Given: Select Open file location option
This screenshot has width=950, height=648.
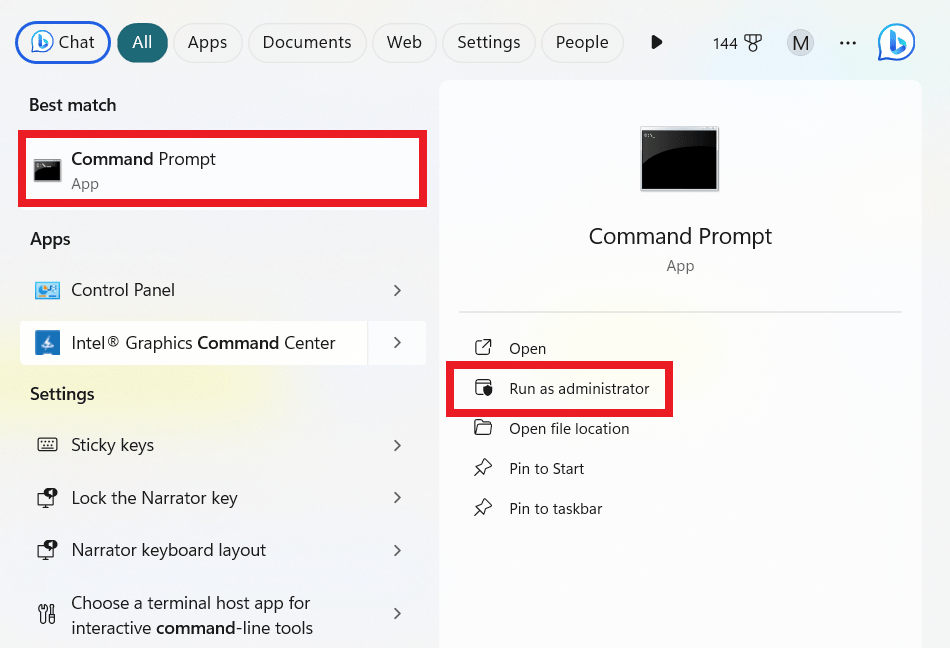Looking at the screenshot, I should pyautogui.click(x=569, y=428).
